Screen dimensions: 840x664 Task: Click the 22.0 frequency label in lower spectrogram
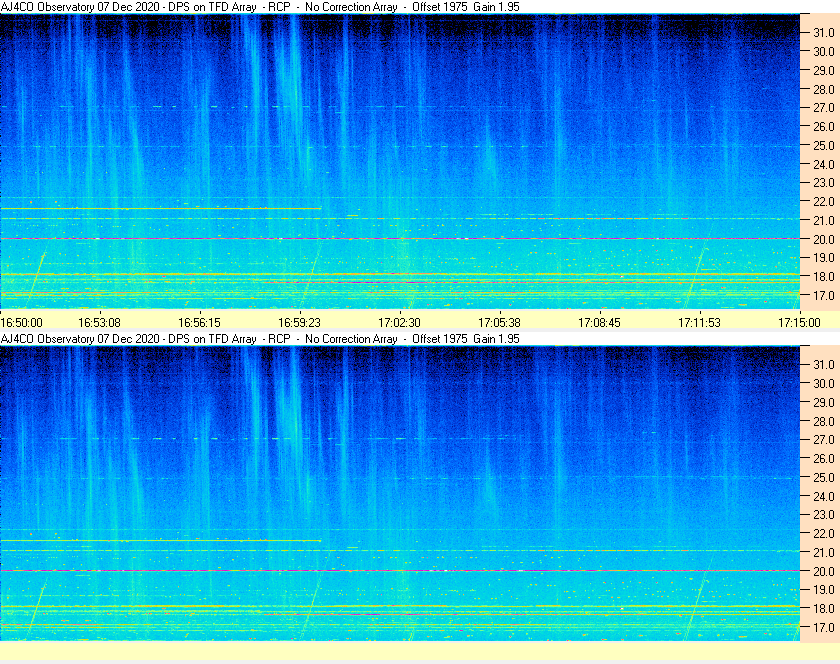coord(824,534)
